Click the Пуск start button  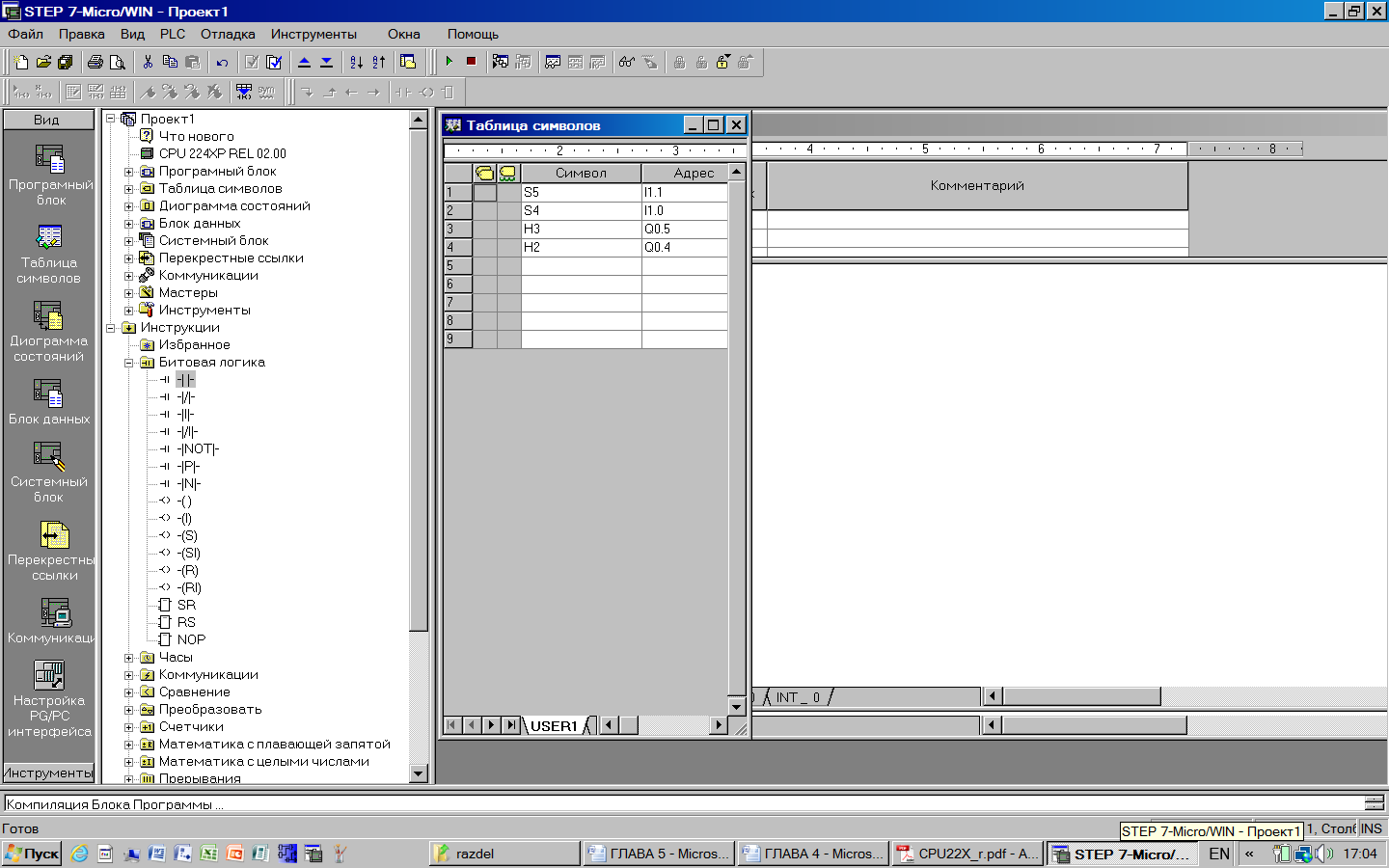pos(32,854)
